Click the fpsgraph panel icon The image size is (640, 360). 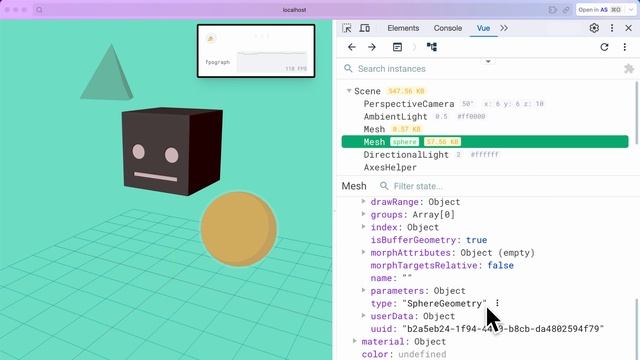pos(211,38)
